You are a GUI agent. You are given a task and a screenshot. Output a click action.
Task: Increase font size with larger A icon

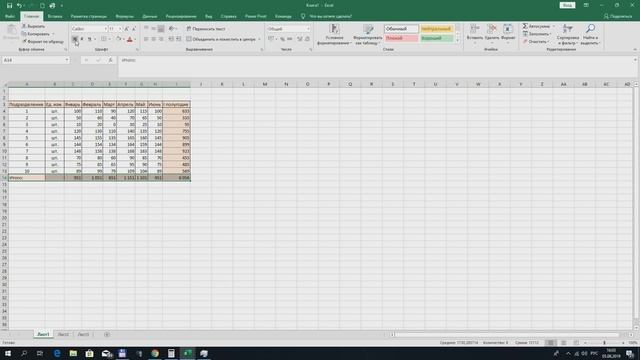(127, 29)
